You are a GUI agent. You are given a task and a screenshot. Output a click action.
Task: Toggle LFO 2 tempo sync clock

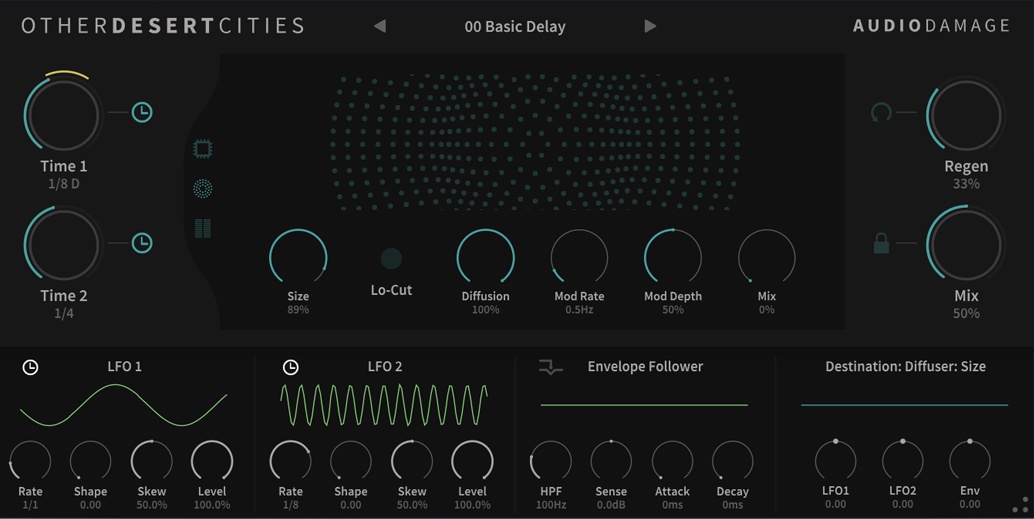pos(290,367)
